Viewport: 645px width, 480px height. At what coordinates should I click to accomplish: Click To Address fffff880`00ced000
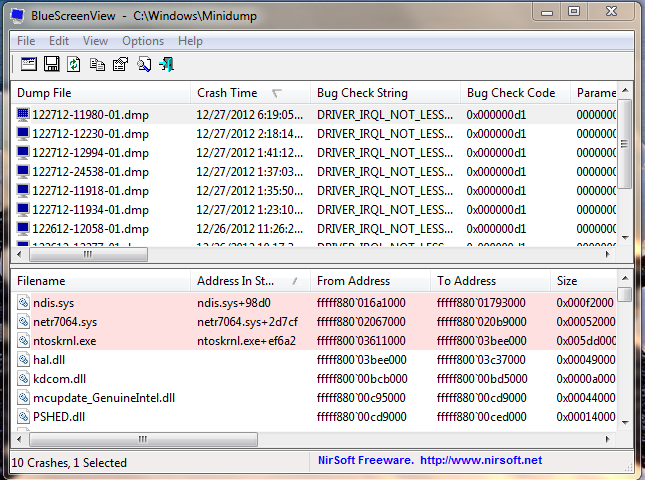click(481, 417)
